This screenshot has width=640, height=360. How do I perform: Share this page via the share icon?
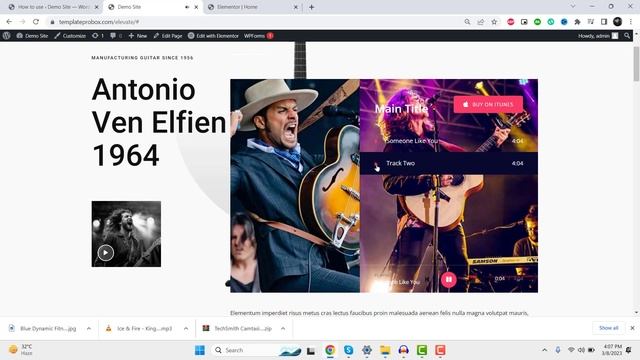(x=481, y=22)
